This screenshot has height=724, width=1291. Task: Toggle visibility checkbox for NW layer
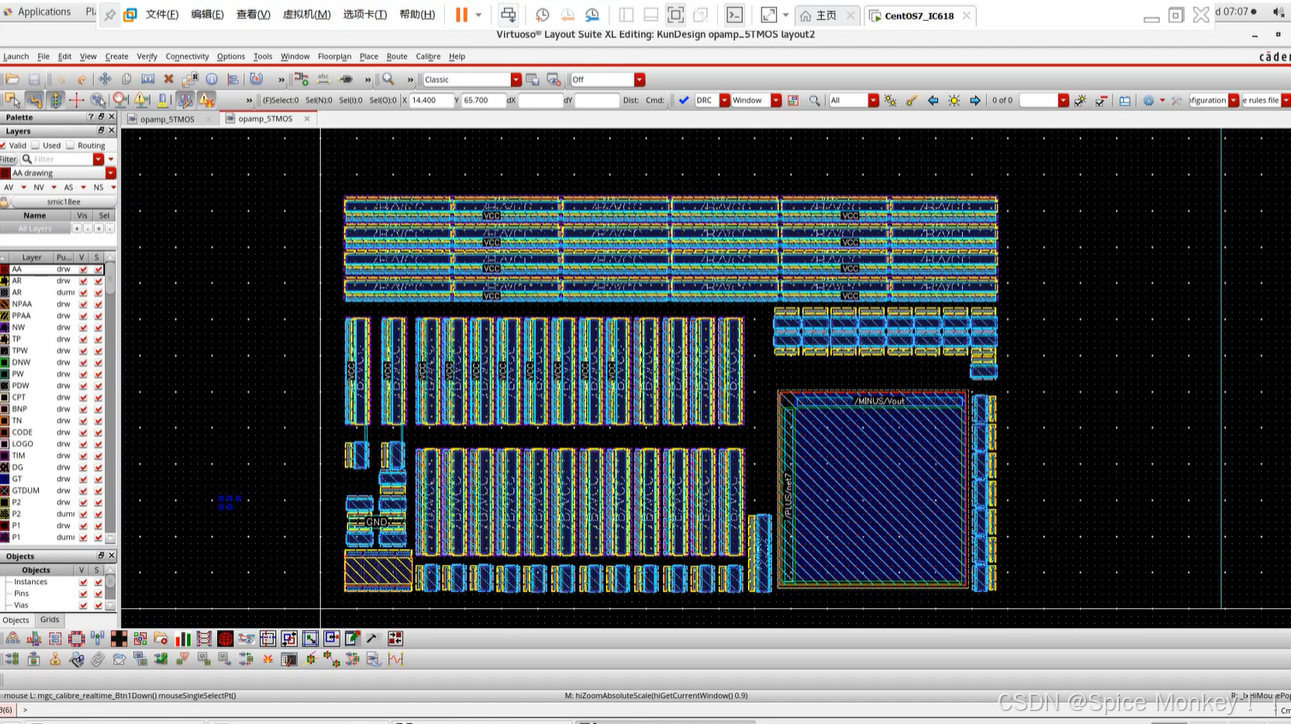point(83,327)
